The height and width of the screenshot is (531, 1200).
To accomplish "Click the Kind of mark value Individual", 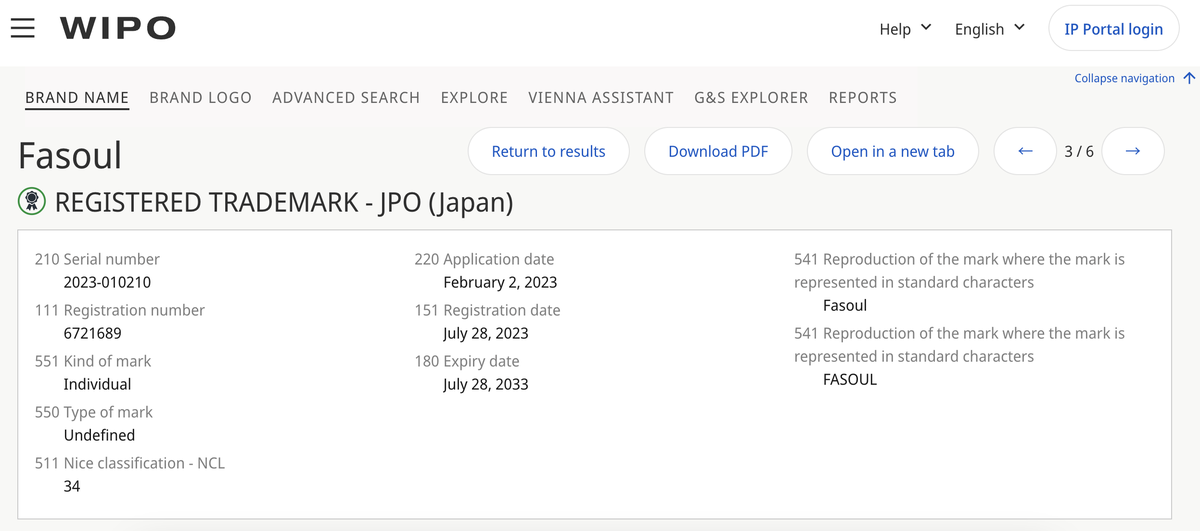I will point(97,384).
